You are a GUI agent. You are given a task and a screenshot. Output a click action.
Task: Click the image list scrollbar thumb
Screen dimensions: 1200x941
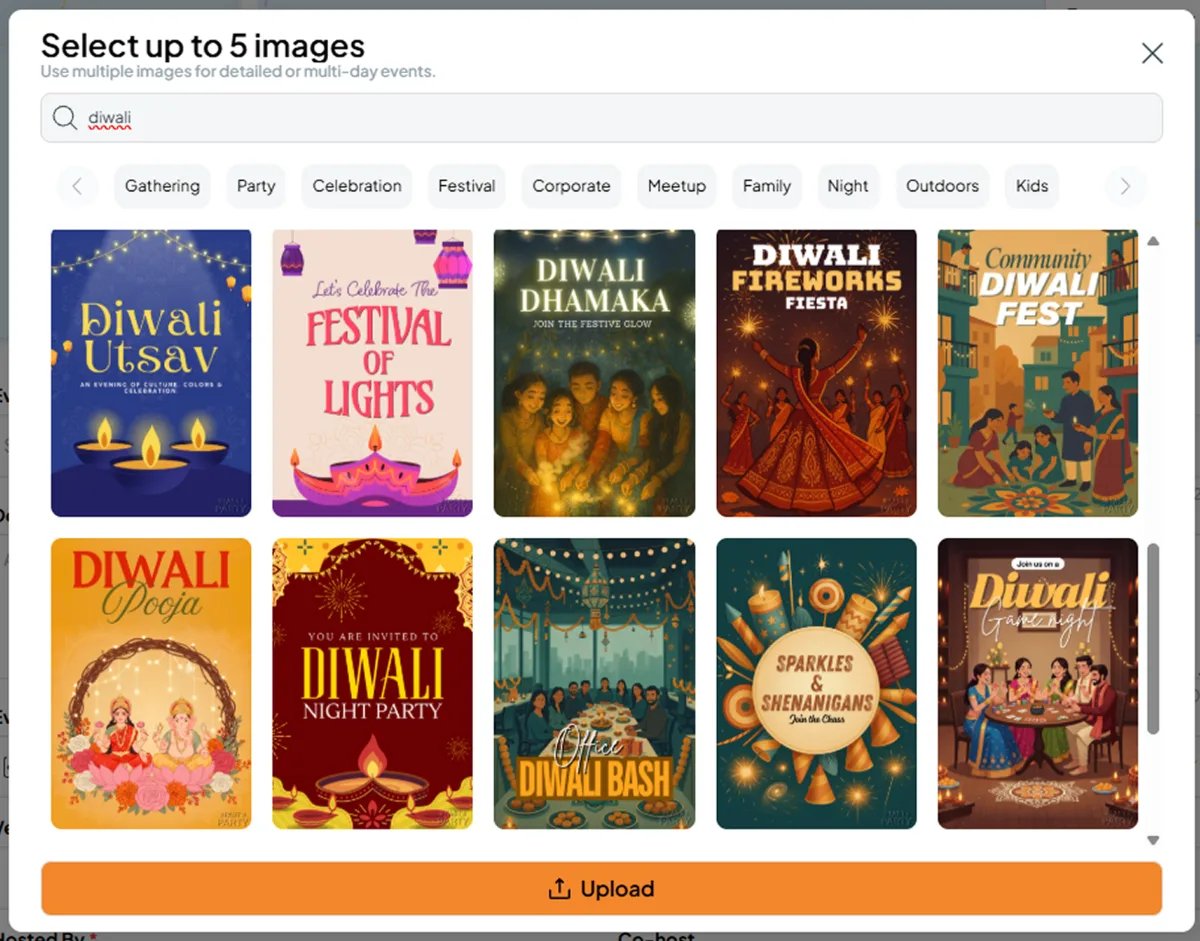1153,639
